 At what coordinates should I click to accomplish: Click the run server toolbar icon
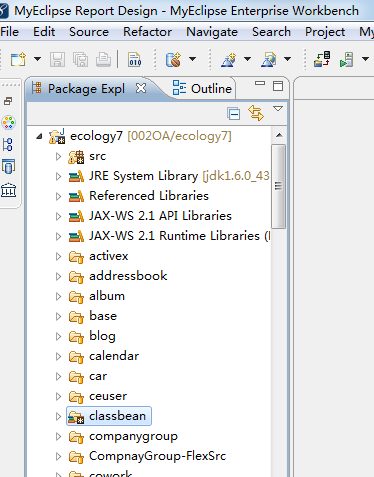tap(347, 60)
